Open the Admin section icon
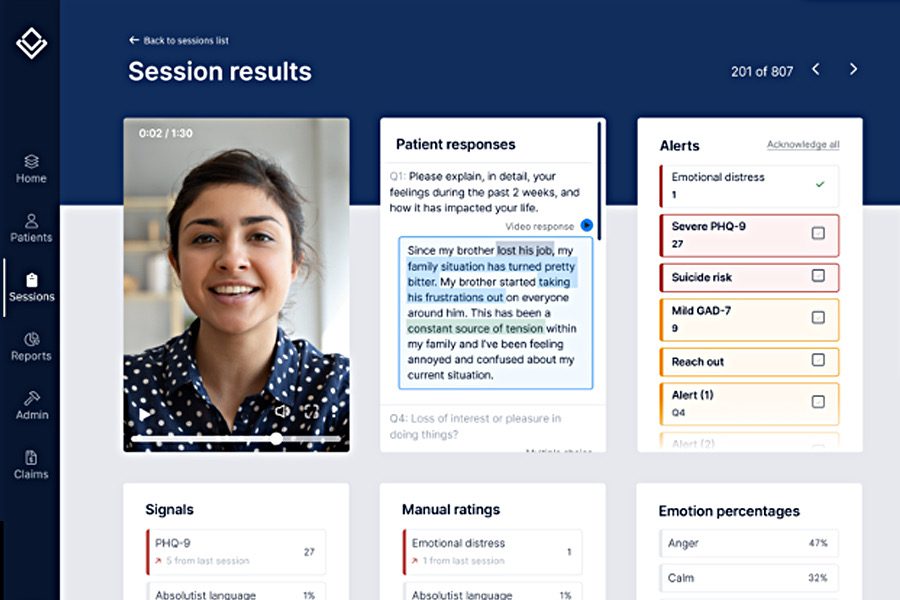900x600 pixels. tap(31, 398)
